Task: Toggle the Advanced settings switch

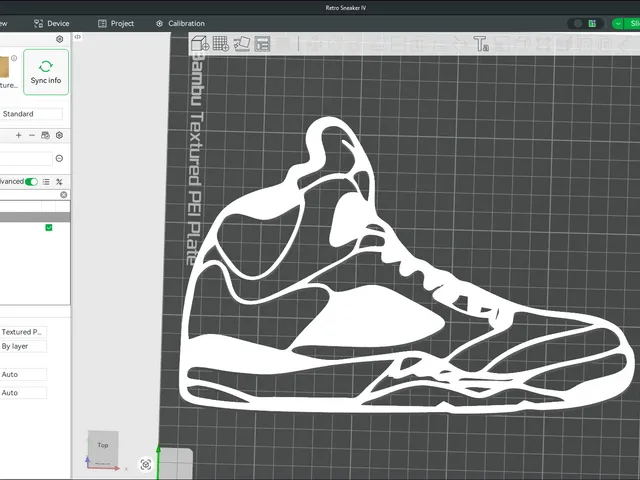Action: pyautogui.click(x=31, y=182)
